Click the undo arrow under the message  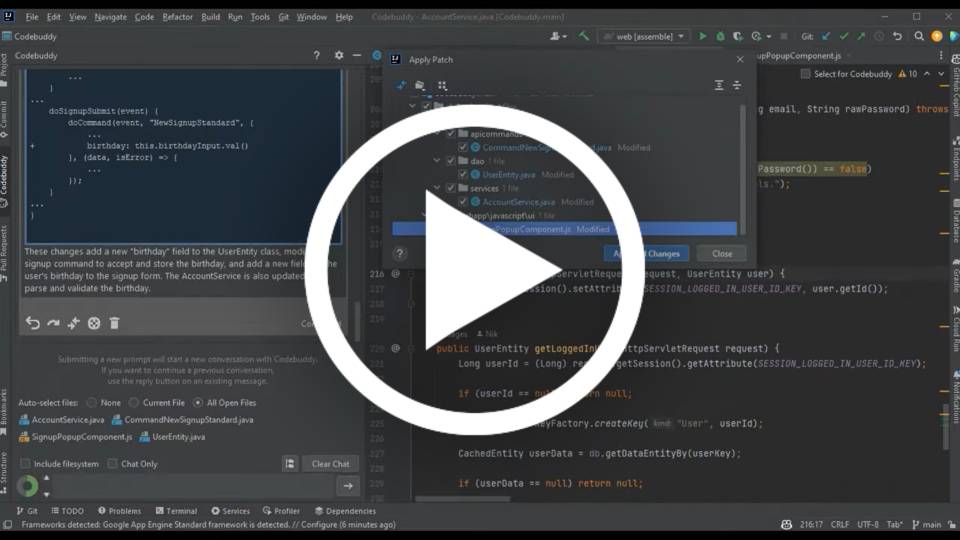click(33, 323)
